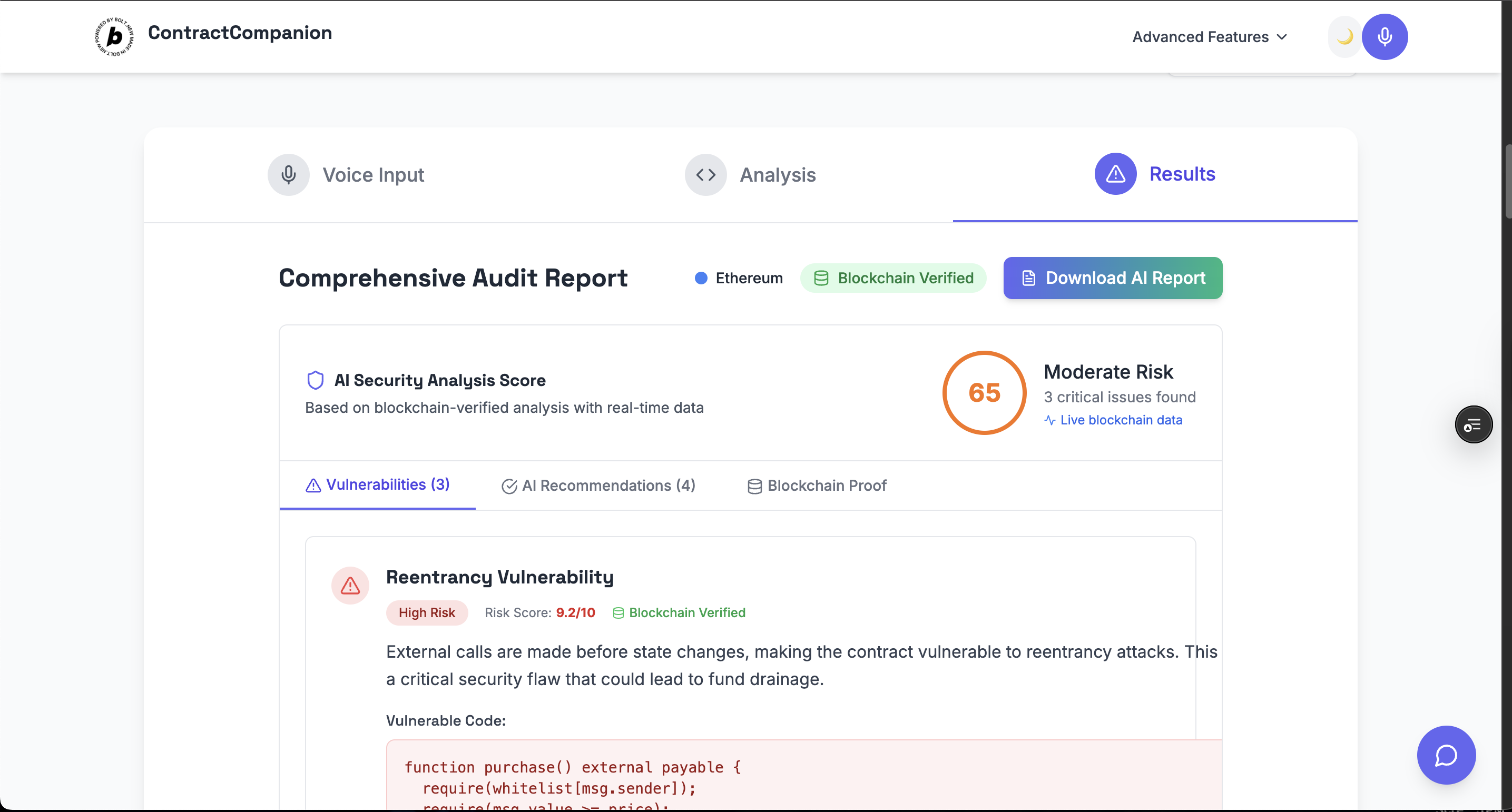
Task: Click the 65 security score circle
Action: 984,392
